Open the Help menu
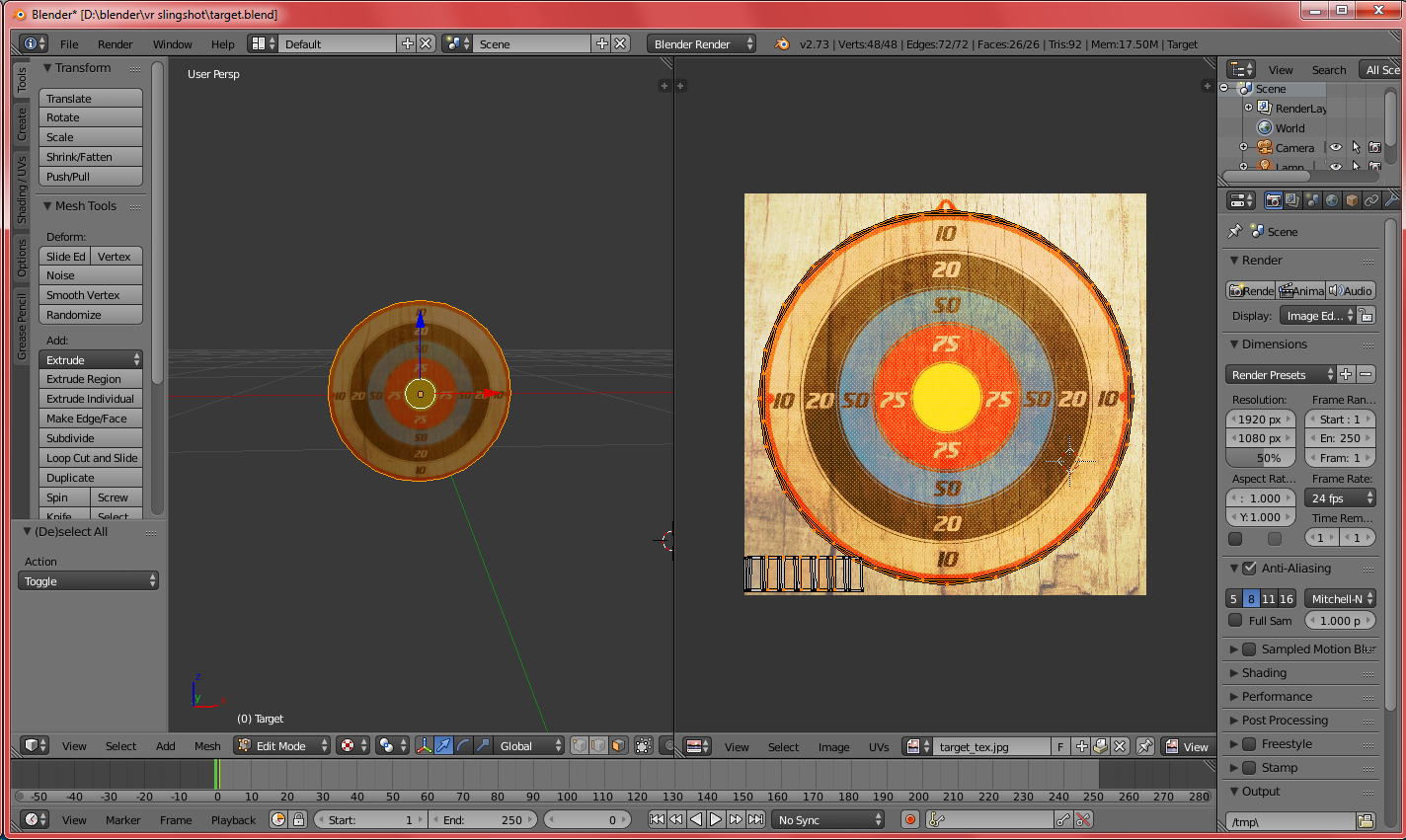Image resolution: width=1406 pixels, height=840 pixels. pos(223,43)
